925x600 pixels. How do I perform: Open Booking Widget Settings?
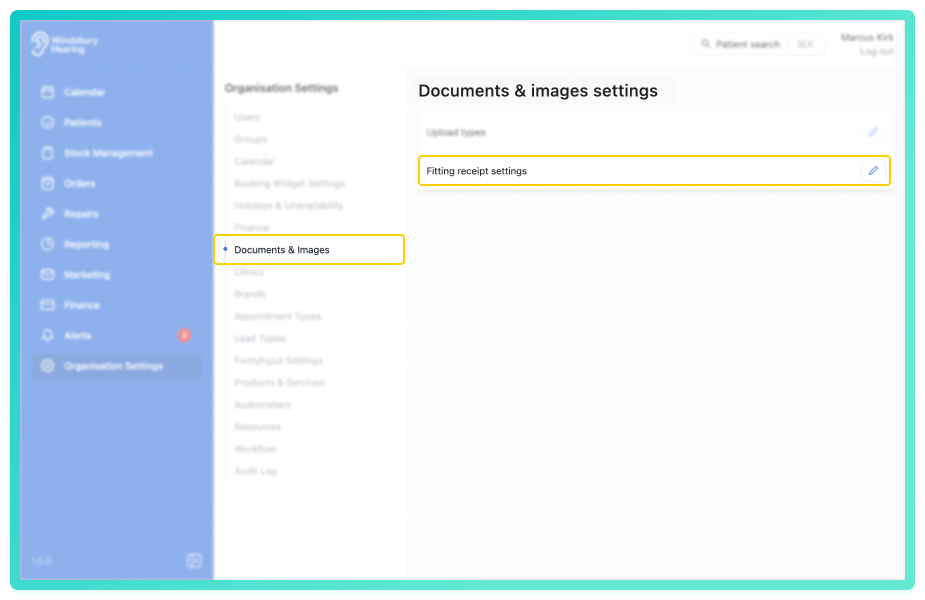click(289, 183)
